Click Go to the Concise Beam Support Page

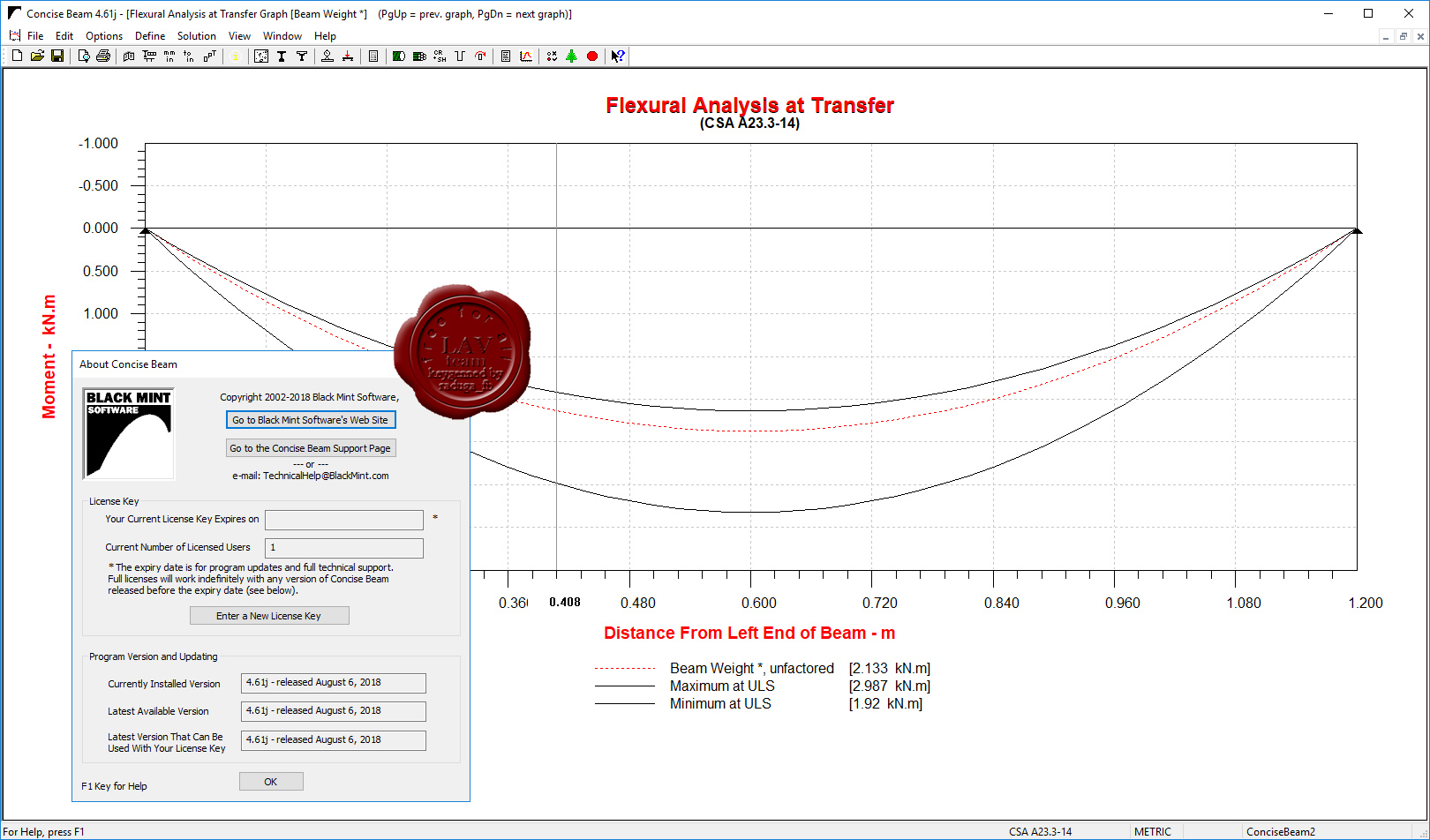pos(311,448)
